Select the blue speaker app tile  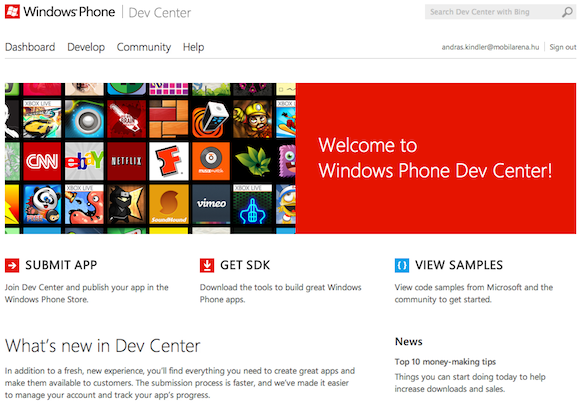coord(84,119)
